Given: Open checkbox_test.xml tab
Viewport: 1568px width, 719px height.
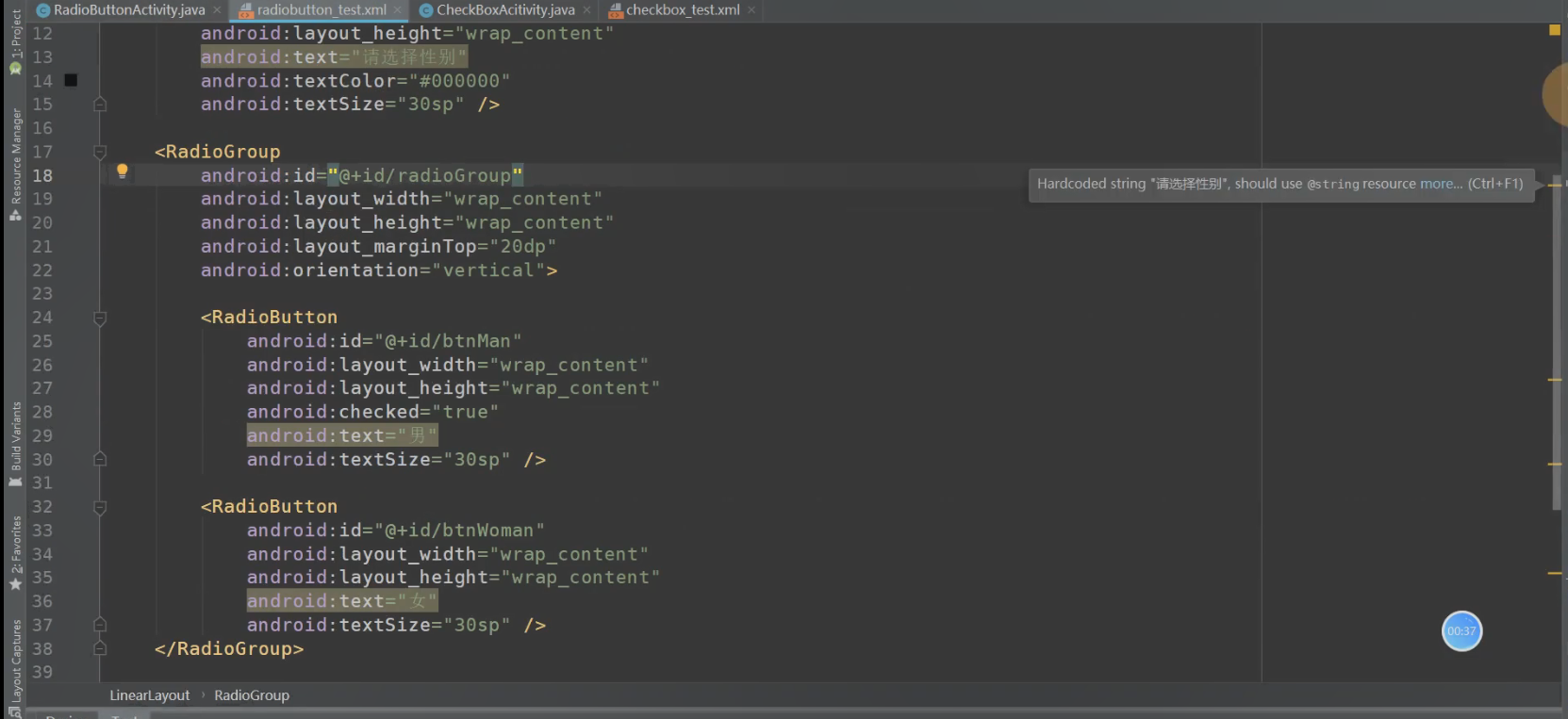Looking at the screenshot, I should pos(682,10).
